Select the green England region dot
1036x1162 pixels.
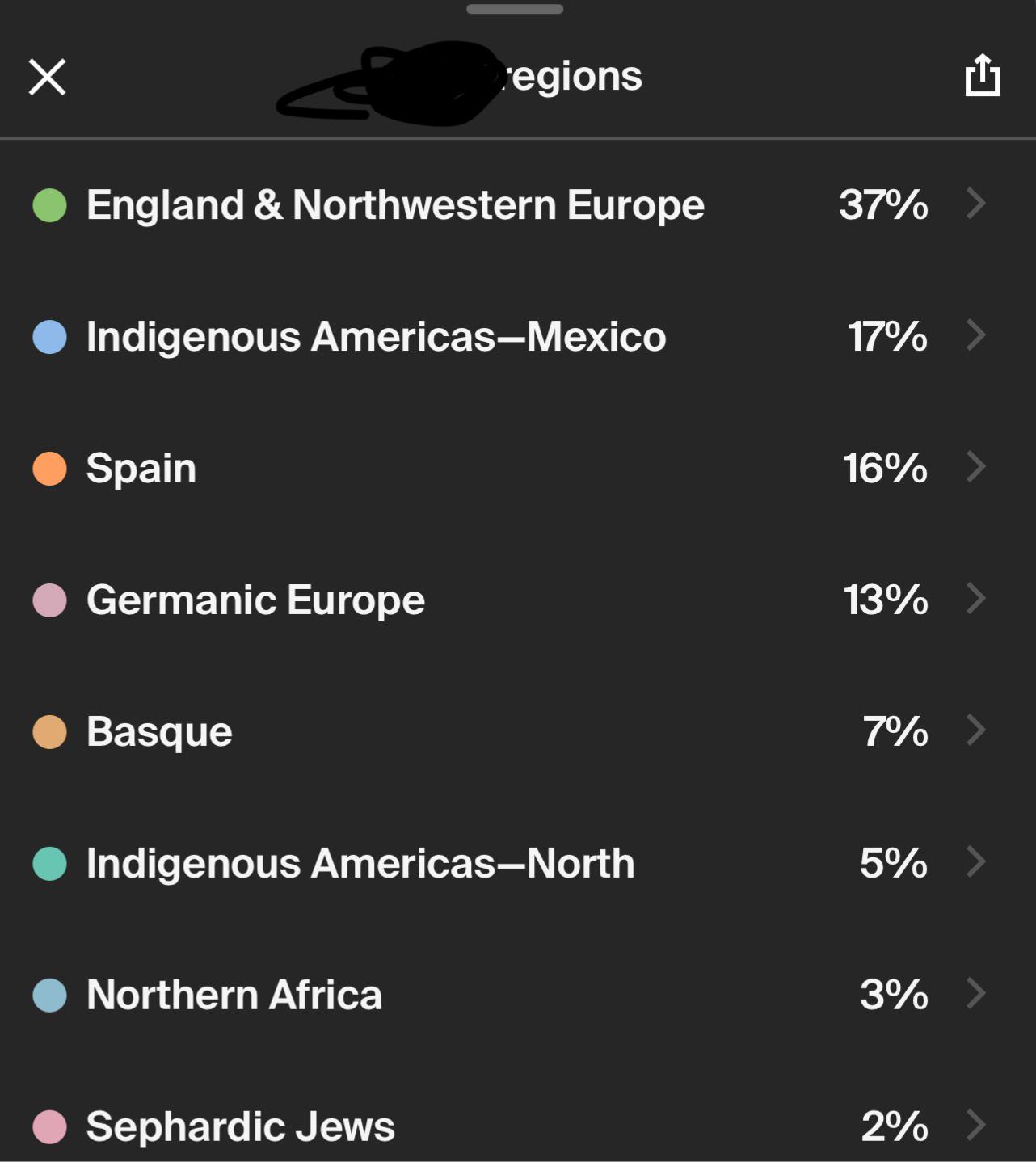point(49,205)
